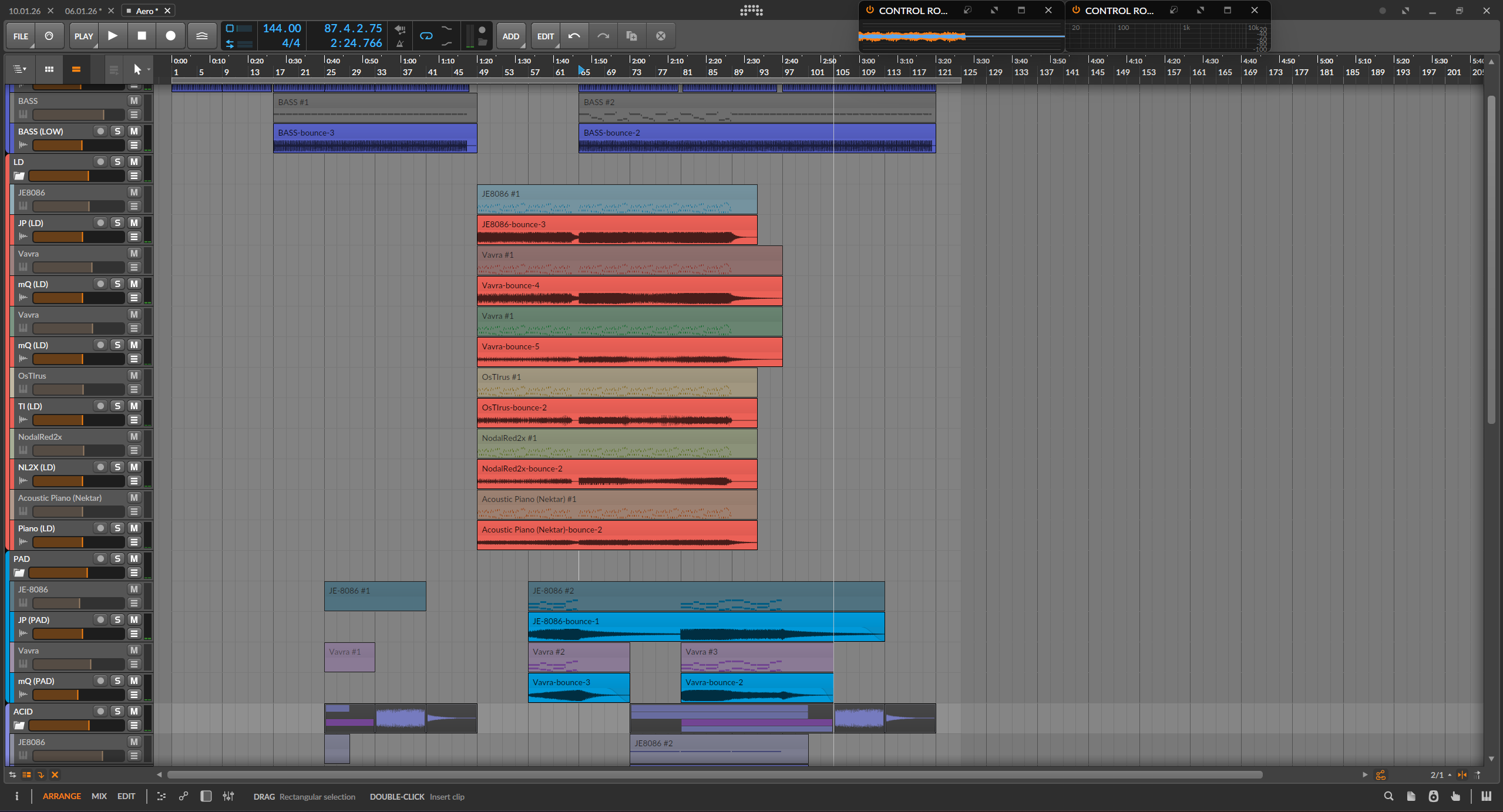
Task: Open the FILE menu button
Action: click(x=21, y=36)
